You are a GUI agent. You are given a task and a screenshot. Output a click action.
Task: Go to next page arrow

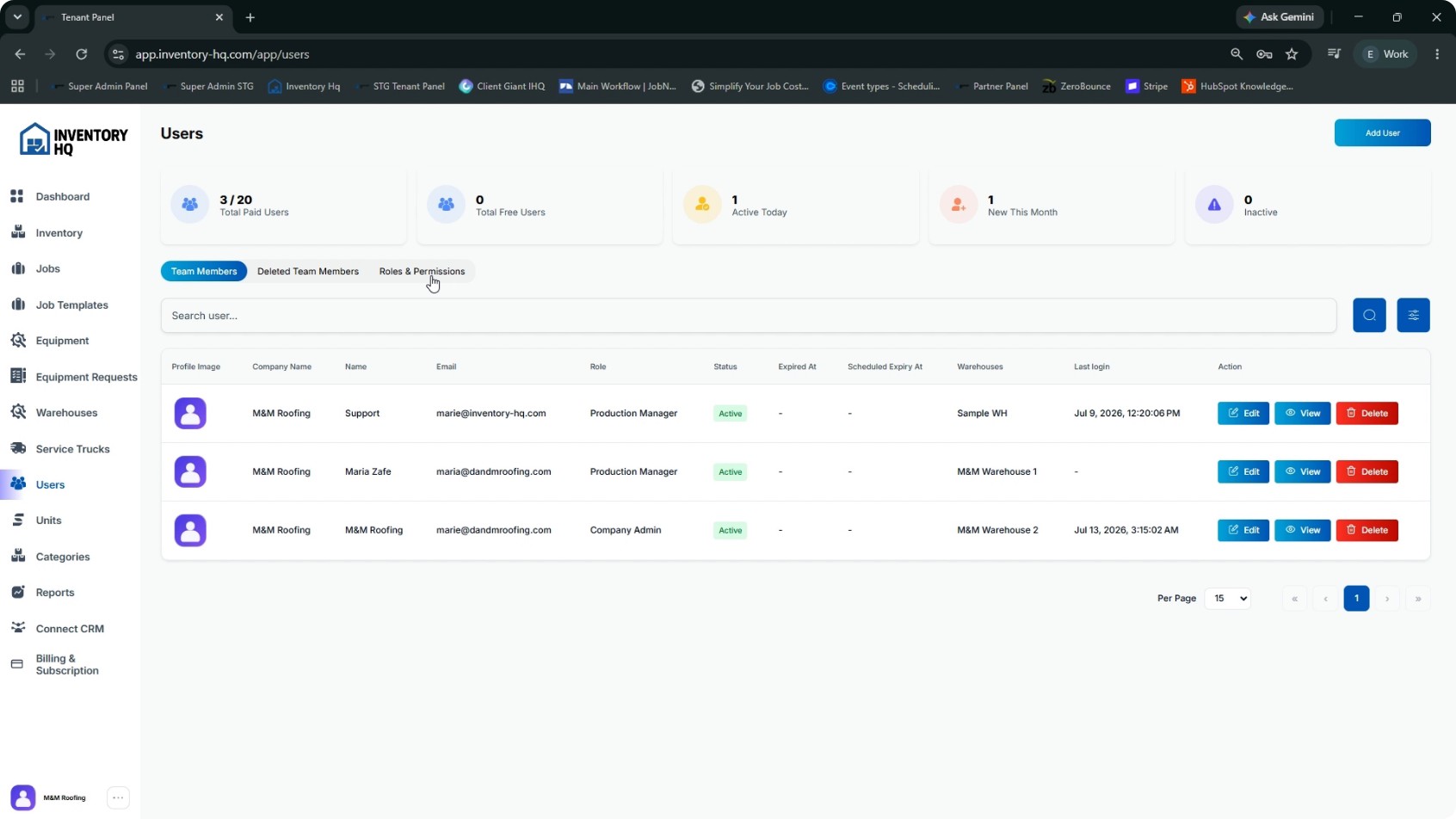coord(1387,598)
